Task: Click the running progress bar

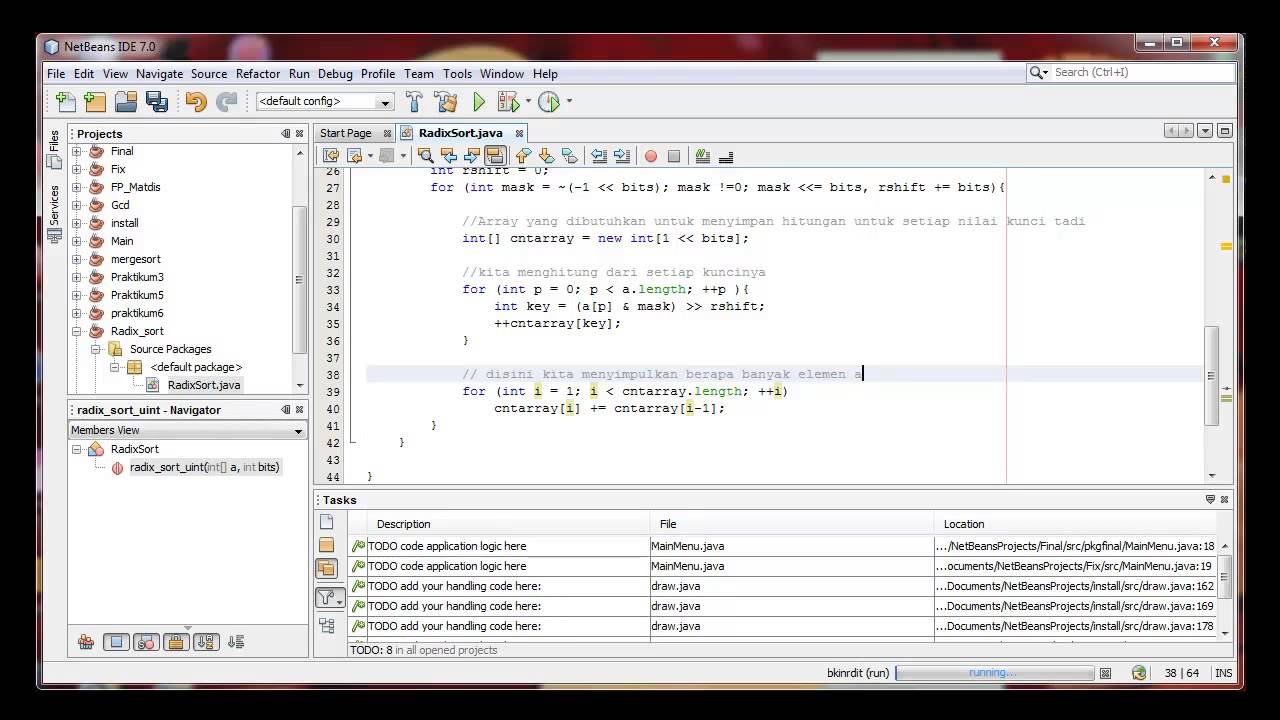Action: pyautogui.click(x=995, y=673)
